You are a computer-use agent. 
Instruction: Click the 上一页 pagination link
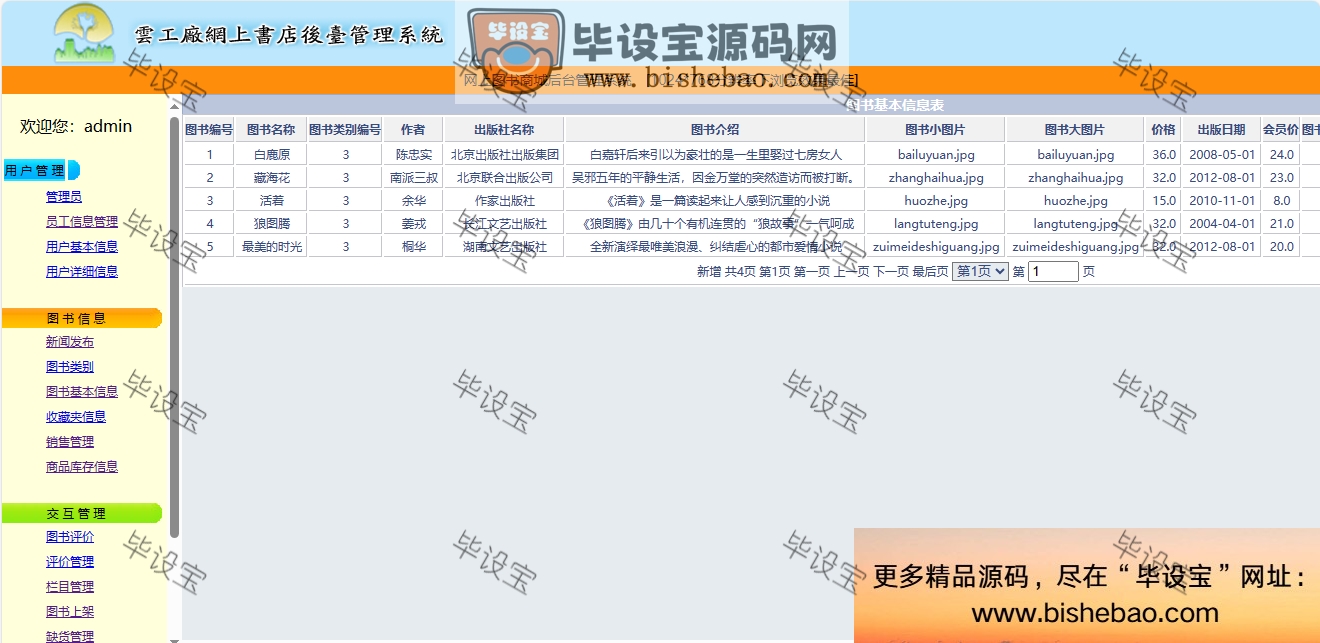pos(852,272)
